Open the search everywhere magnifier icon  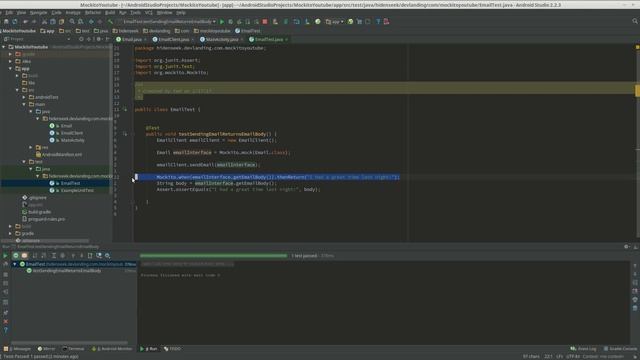(x=635, y=21)
